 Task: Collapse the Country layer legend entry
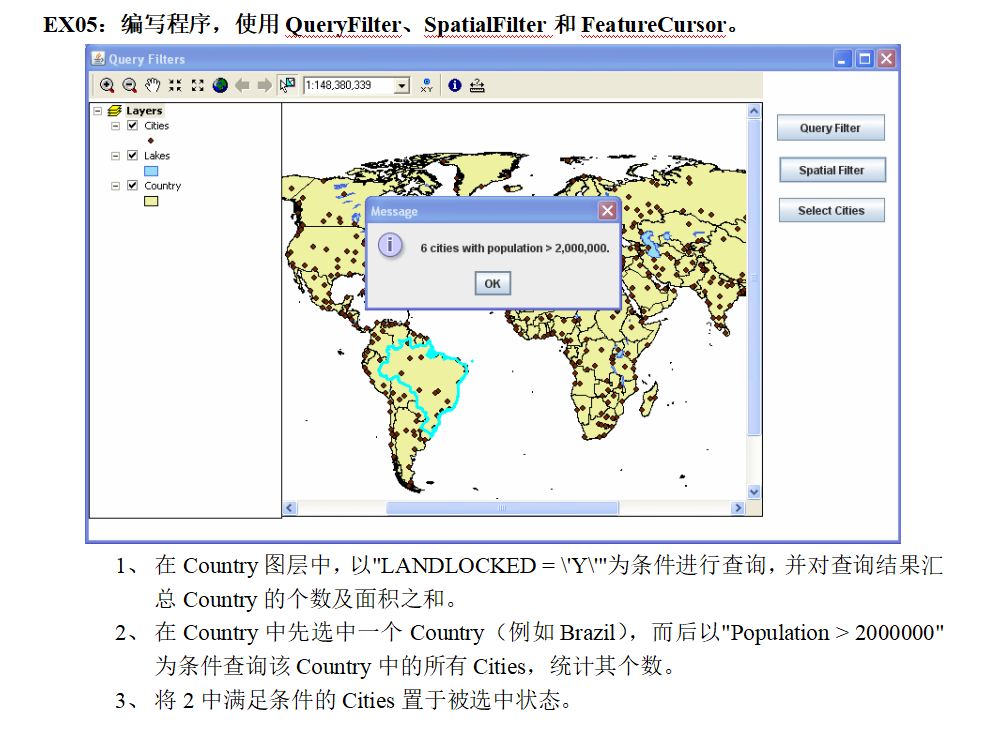click(x=115, y=185)
